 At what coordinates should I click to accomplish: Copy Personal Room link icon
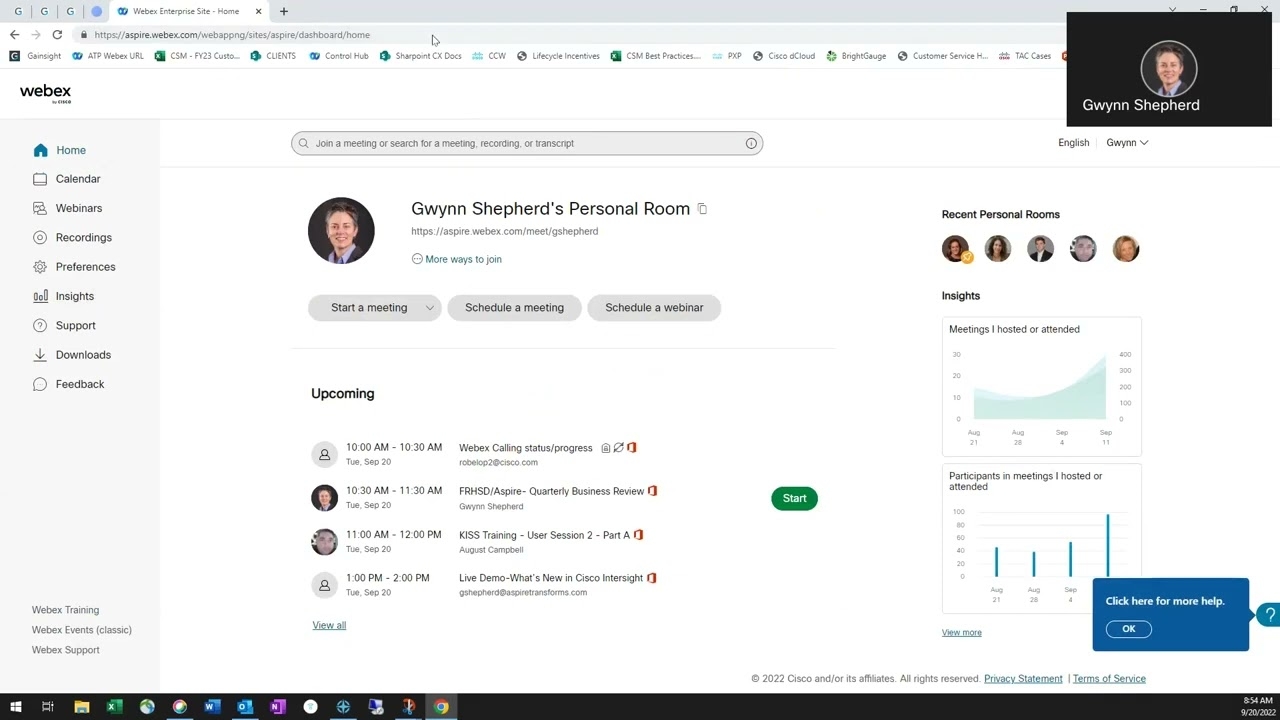tap(702, 209)
